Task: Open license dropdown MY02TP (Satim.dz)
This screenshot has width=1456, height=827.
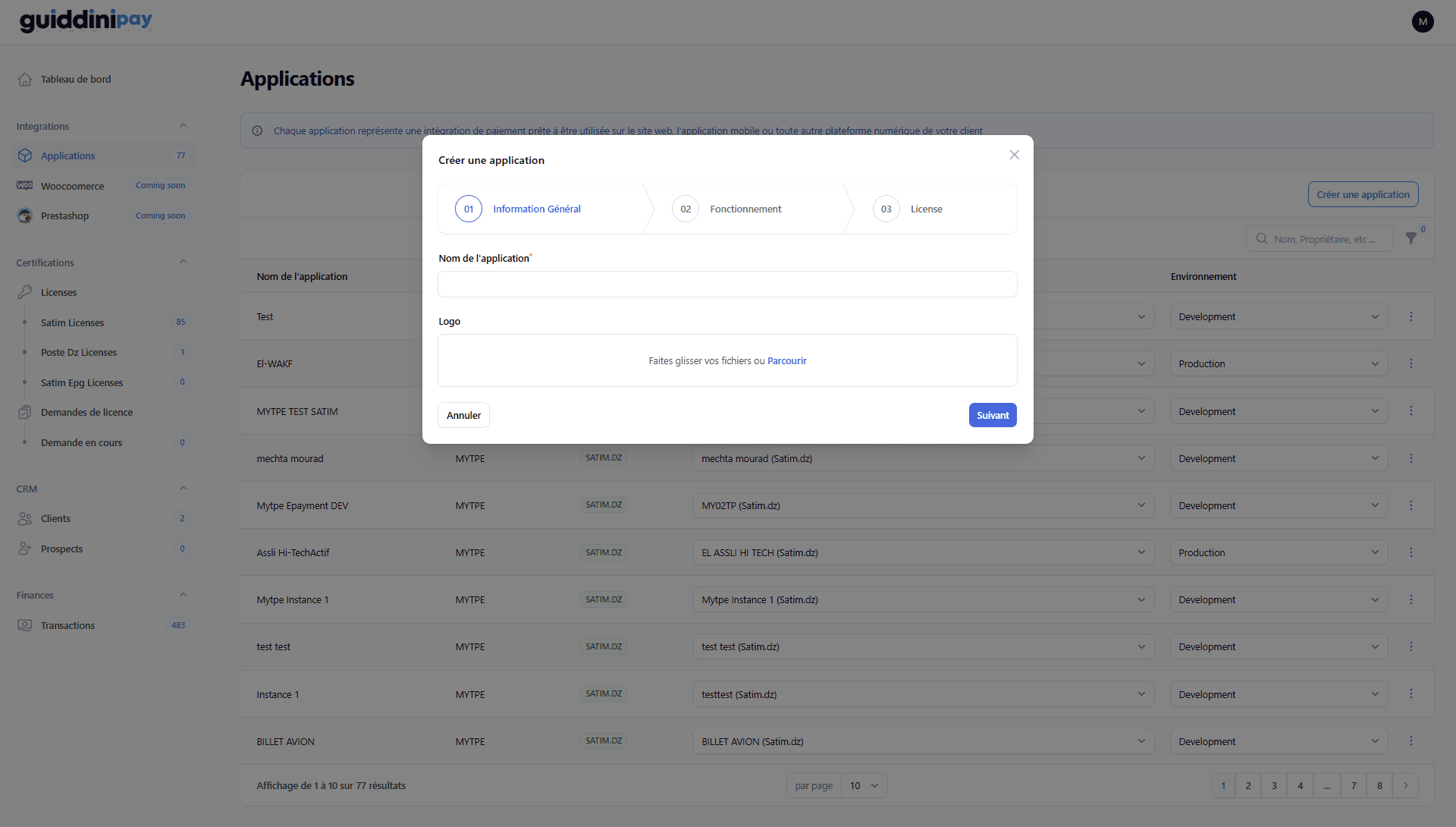Action: tap(923, 505)
